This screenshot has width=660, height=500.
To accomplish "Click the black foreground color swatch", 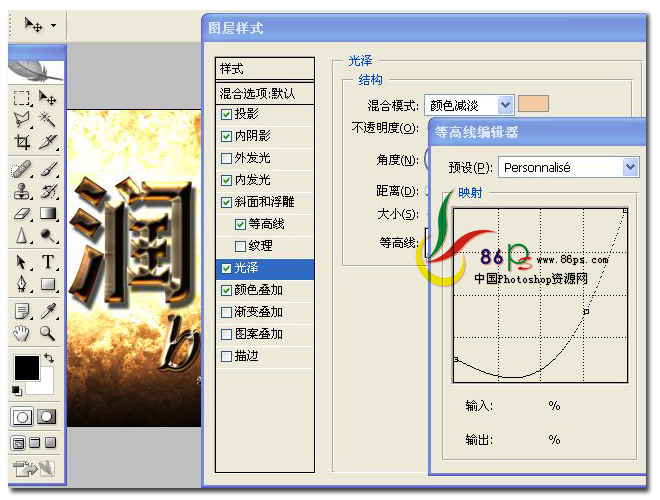I will tap(27, 367).
